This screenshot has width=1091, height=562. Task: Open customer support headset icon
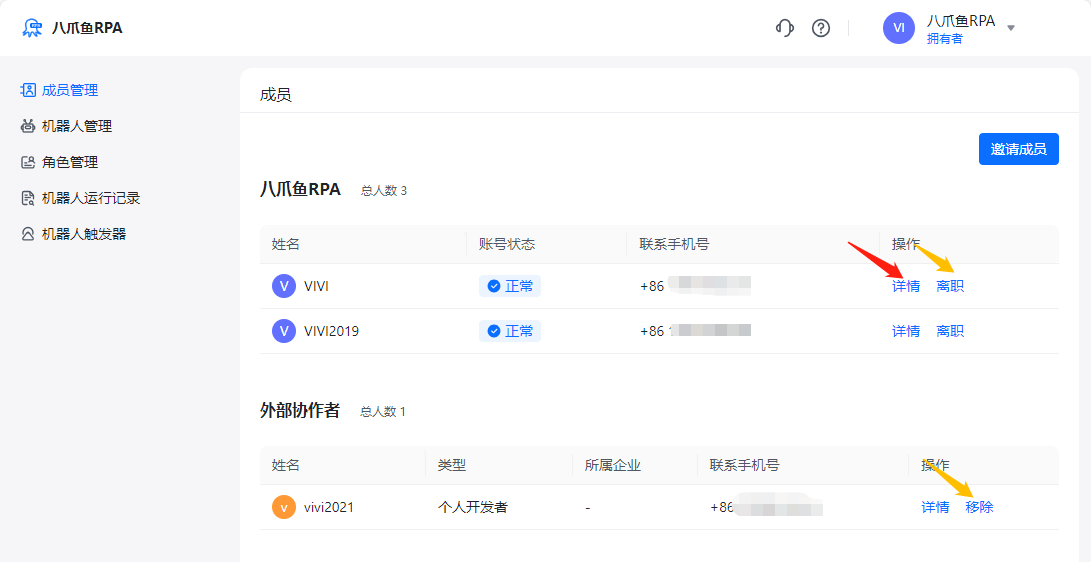tap(785, 28)
